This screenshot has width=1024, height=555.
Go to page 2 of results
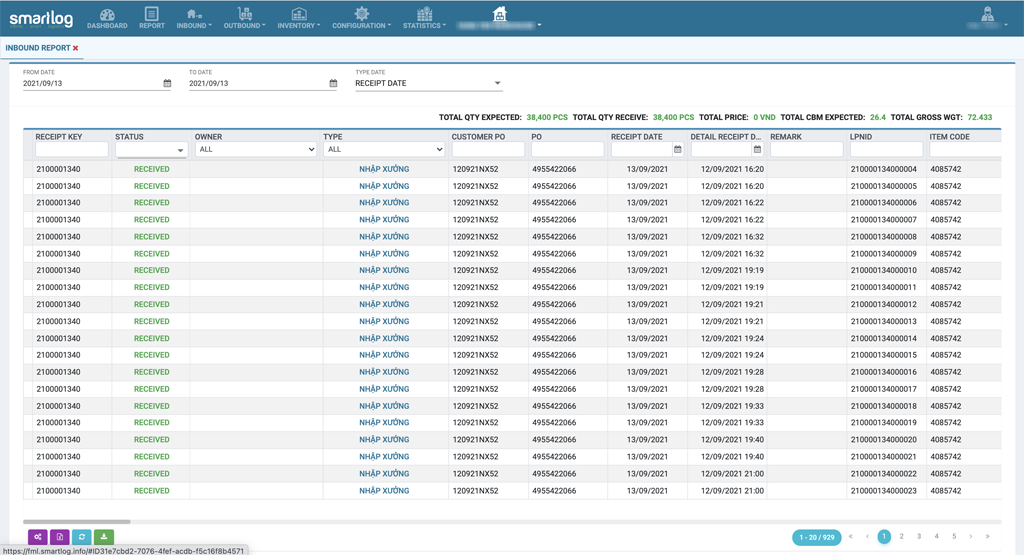(901, 537)
